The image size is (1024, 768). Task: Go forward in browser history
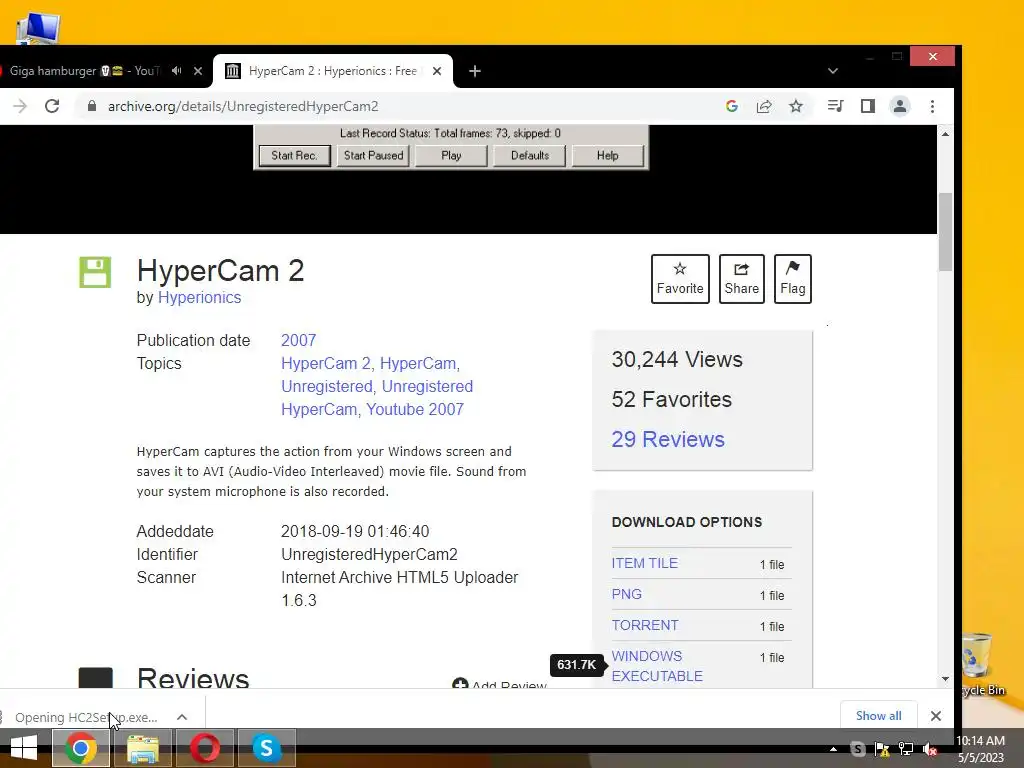(x=20, y=106)
